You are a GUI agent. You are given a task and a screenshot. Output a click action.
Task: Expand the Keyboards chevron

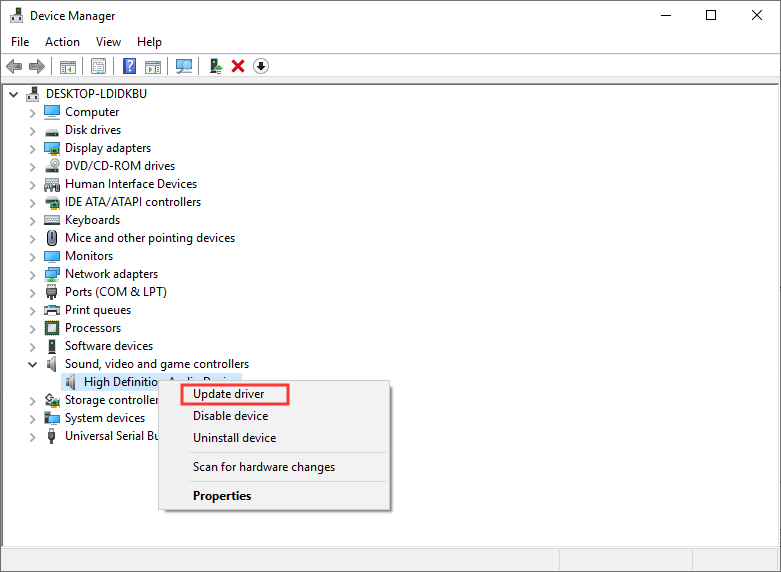tap(32, 221)
